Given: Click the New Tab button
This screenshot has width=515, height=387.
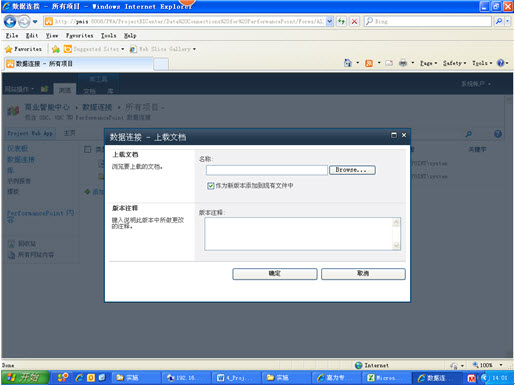Looking at the screenshot, I should pos(161,64).
